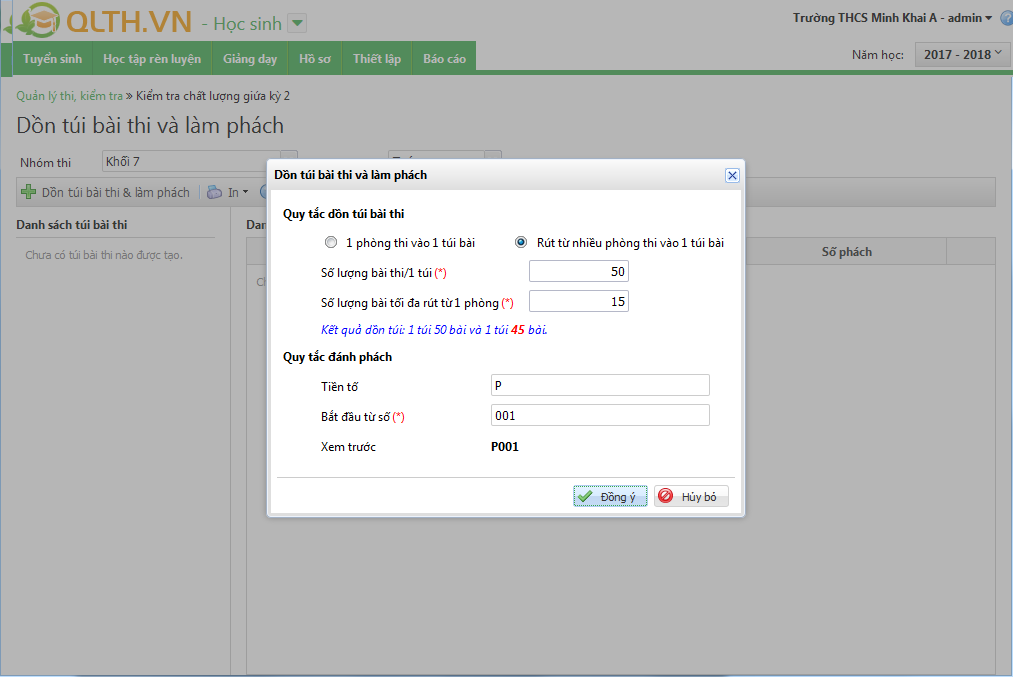The height and width of the screenshot is (677, 1013).
Task: Open the Học tập rèn luyện menu
Action: coord(152,59)
